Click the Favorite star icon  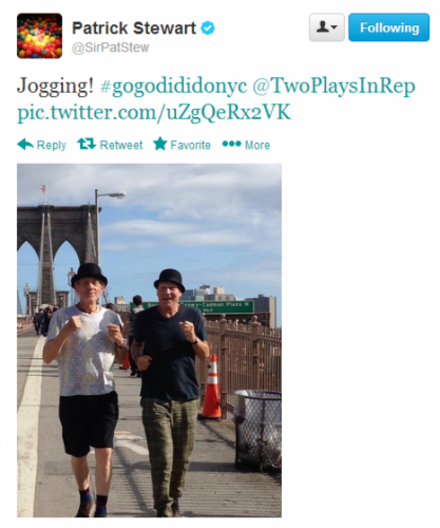tap(160, 144)
